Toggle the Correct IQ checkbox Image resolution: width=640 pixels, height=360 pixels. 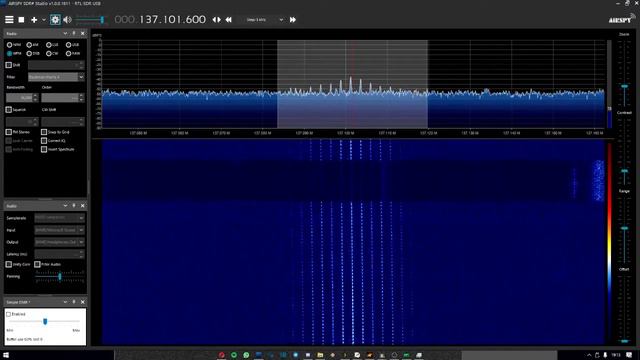pyautogui.click(x=44, y=141)
